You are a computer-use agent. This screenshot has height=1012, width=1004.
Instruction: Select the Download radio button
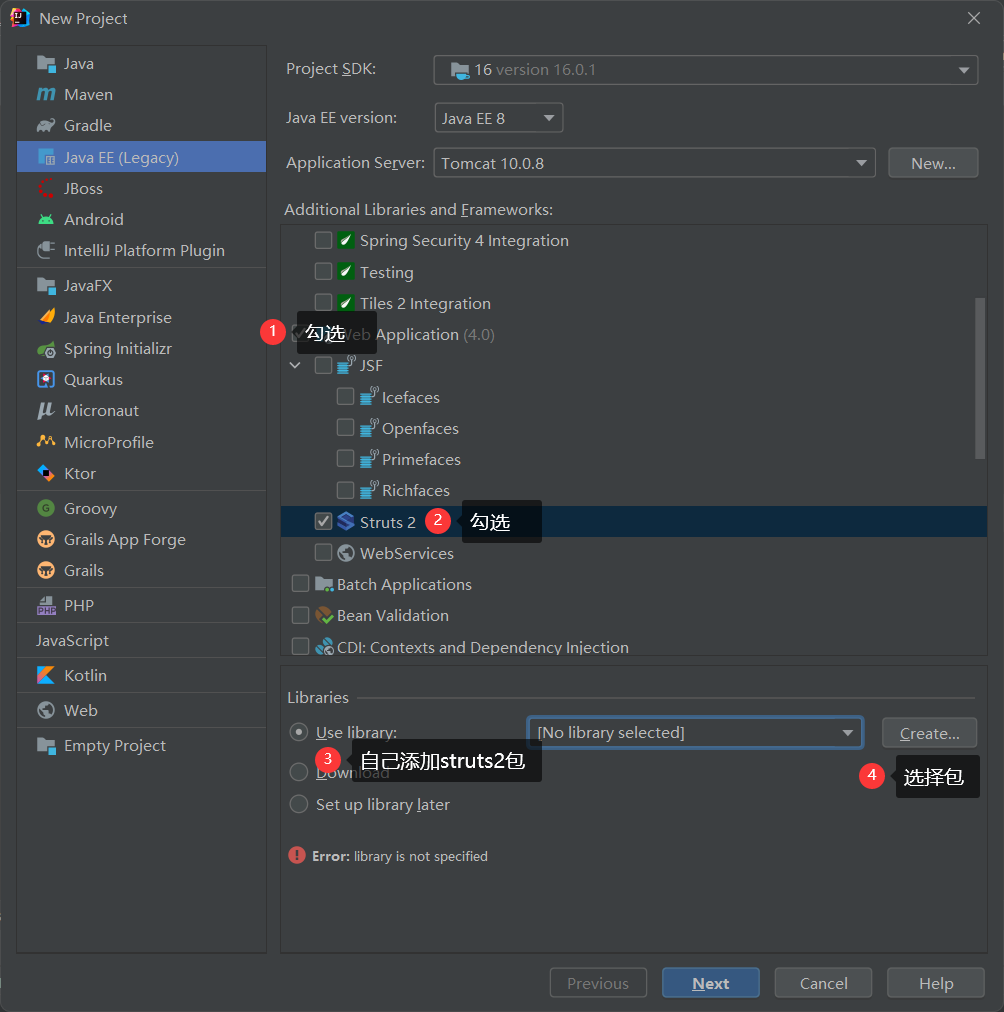click(299, 772)
